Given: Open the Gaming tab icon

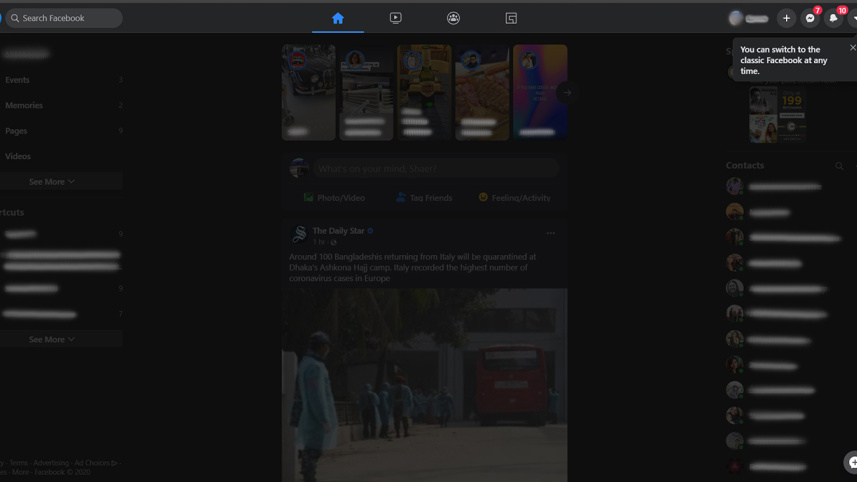Looking at the screenshot, I should click(511, 18).
